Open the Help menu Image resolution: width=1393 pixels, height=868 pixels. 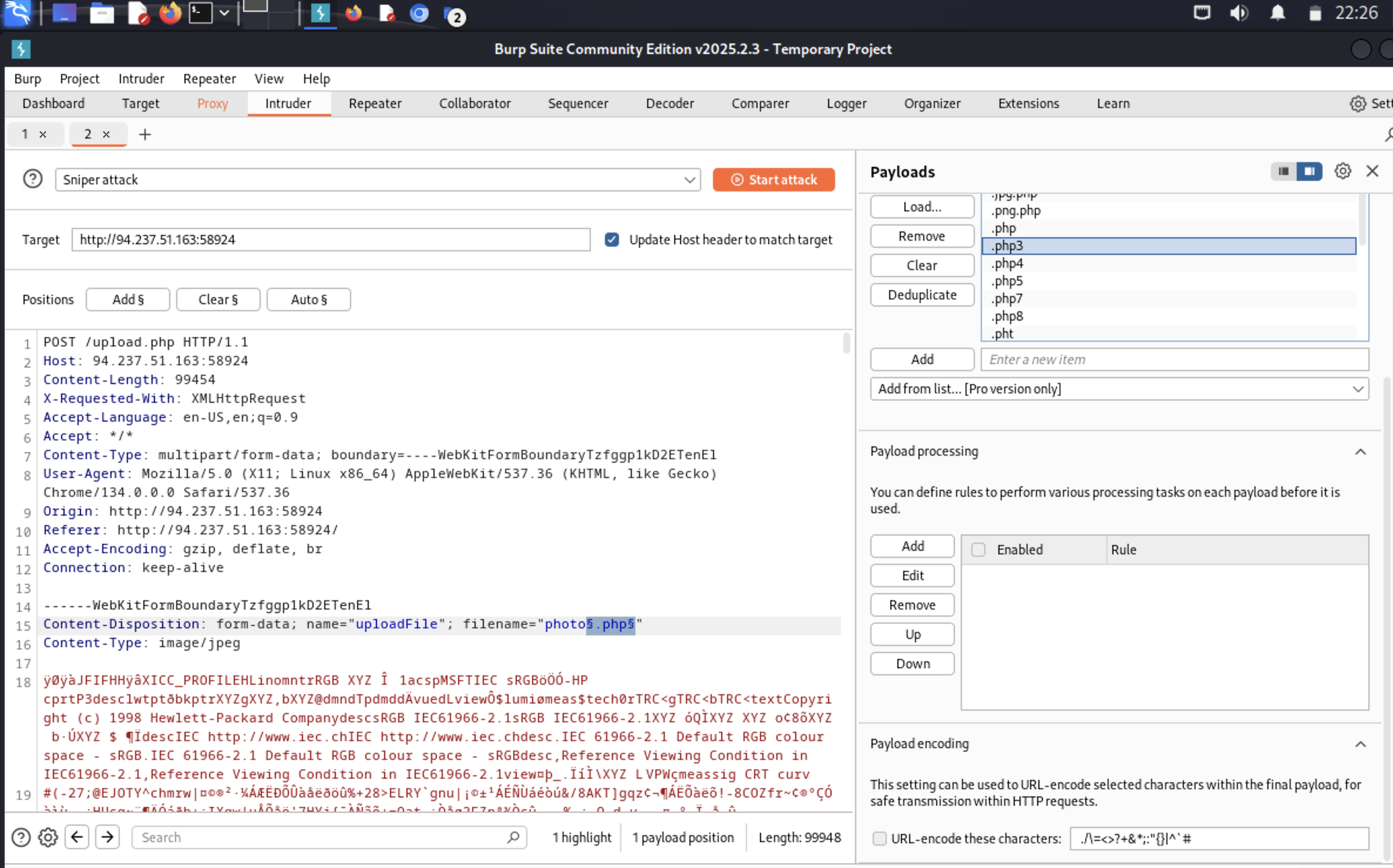316,79
